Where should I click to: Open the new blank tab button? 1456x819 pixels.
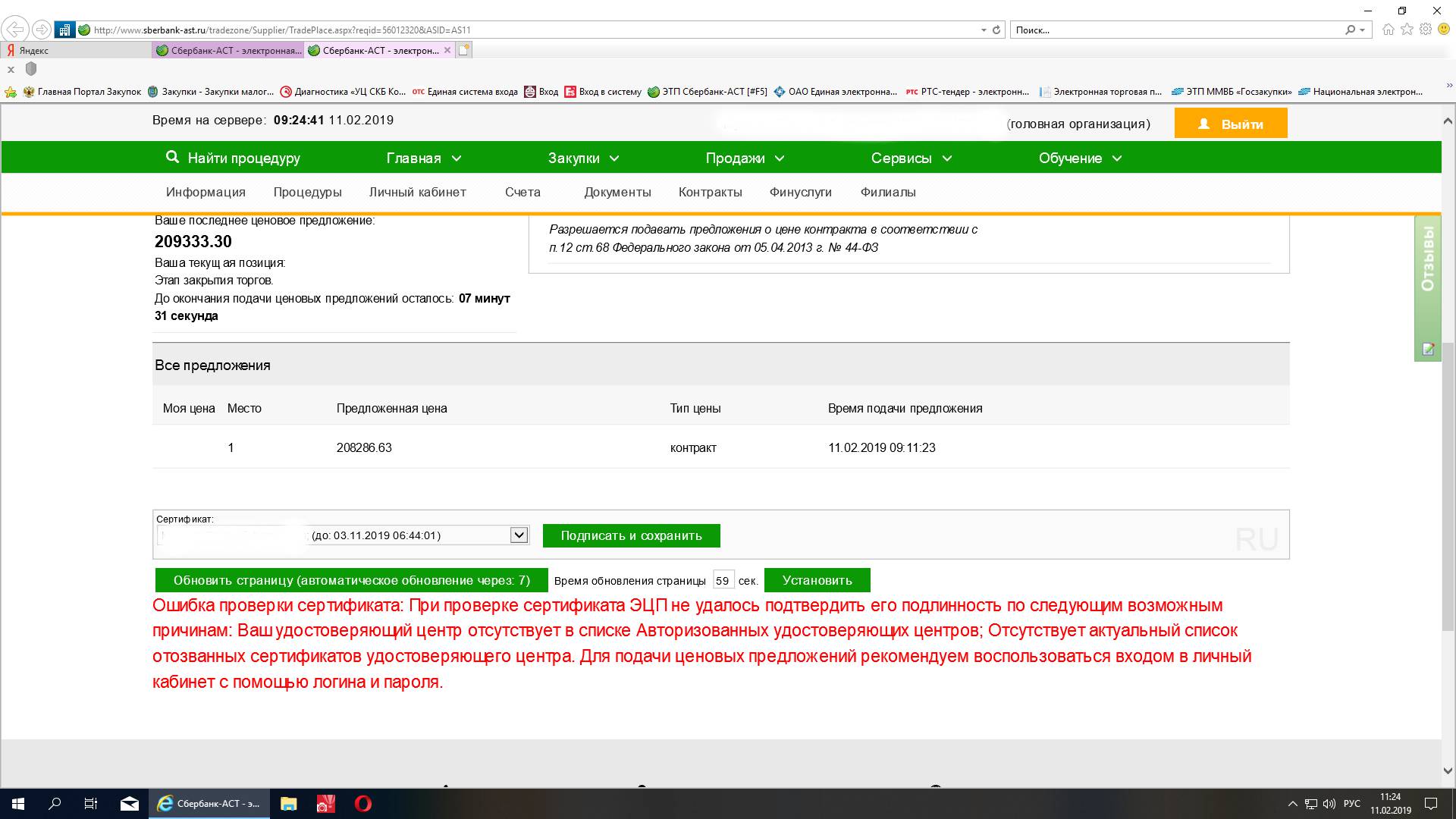[464, 50]
